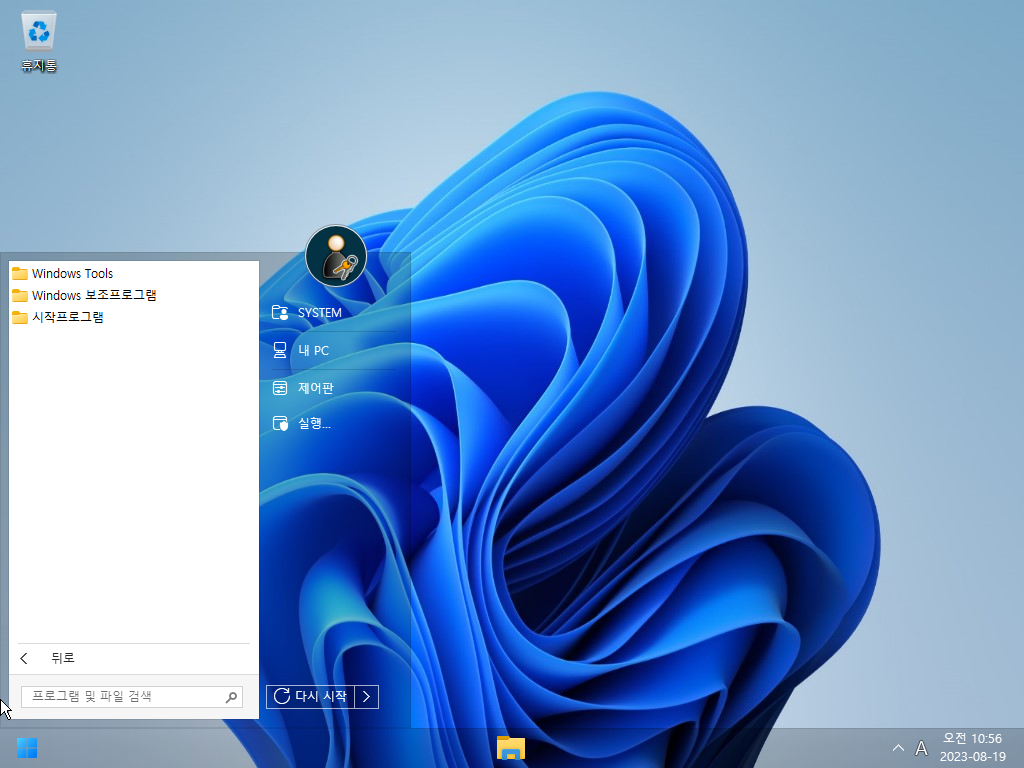Screen dimensions: 1024x768
Task: Open the 시작프로그램 folder
Action: (134, 317)
